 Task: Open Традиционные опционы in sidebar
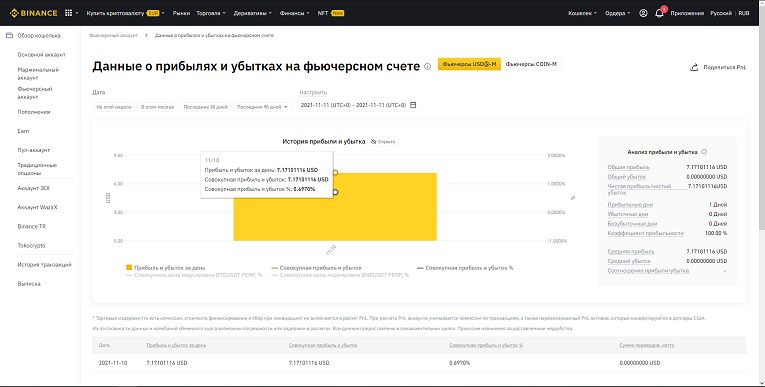[37, 169]
